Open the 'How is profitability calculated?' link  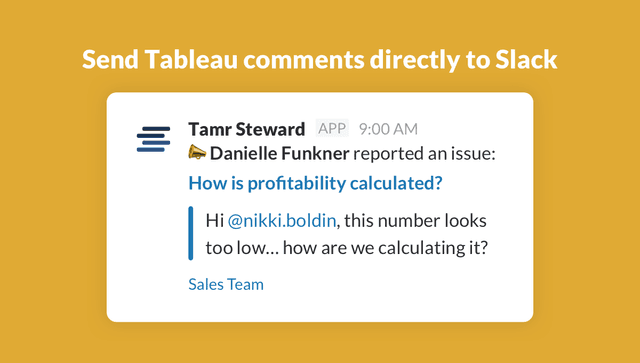(315, 183)
